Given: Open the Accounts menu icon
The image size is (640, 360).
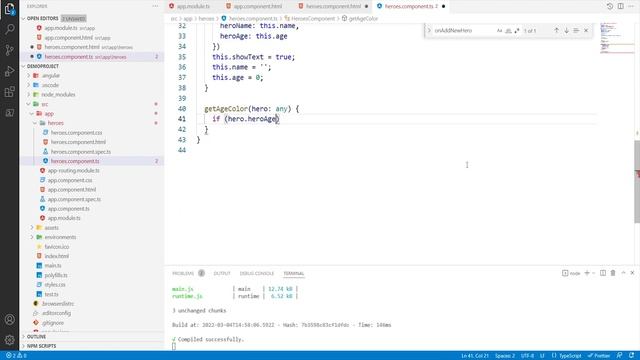Looking at the screenshot, I should click(x=9, y=319).
